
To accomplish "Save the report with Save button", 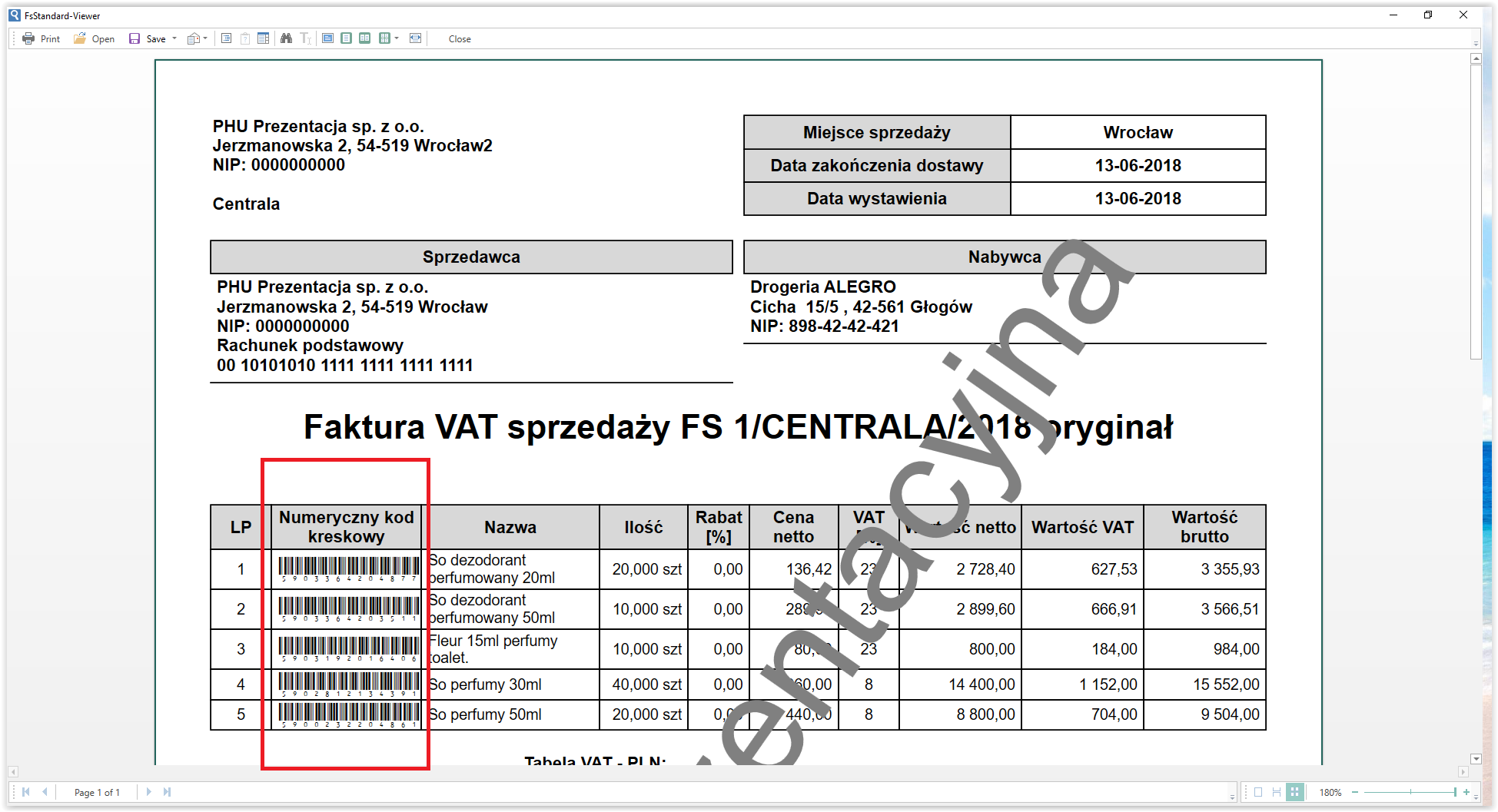I will 148,38.
